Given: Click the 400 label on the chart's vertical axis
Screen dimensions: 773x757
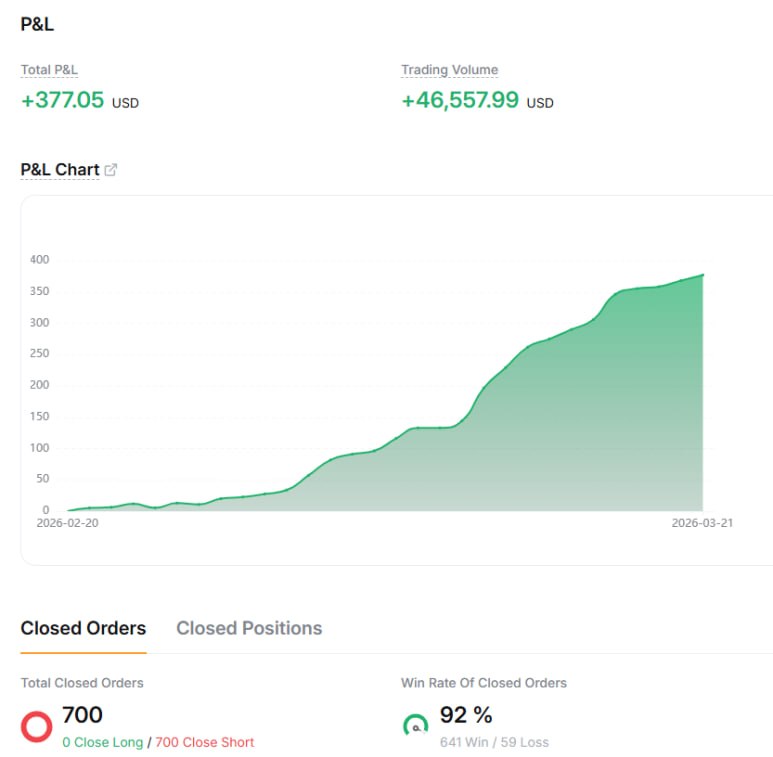Looking at the screenshot, I should (x=38, y=260).
